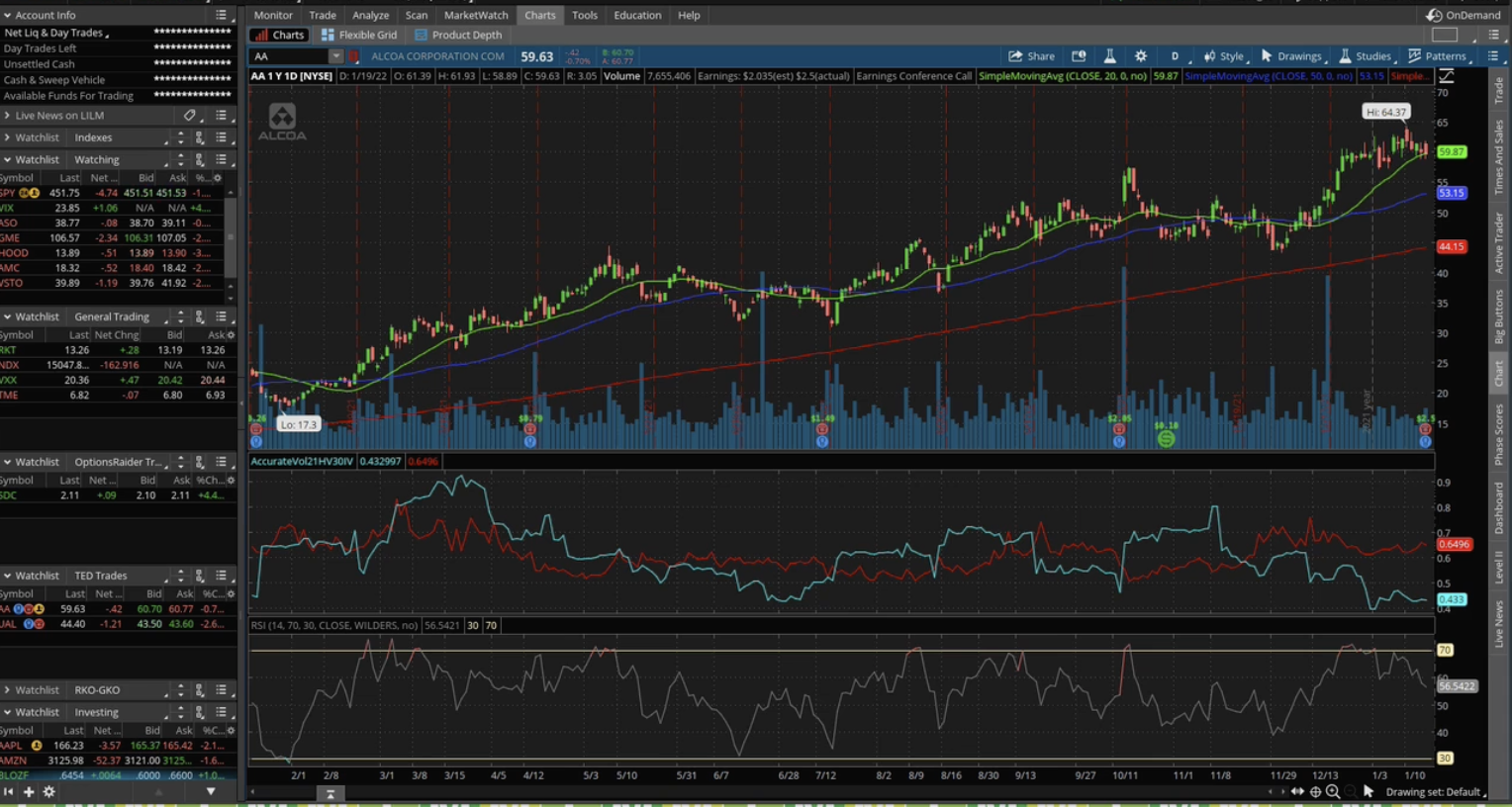Open chart Settings gear icon
This screenshot has width=1512, height=807.
click(1140, 56)
